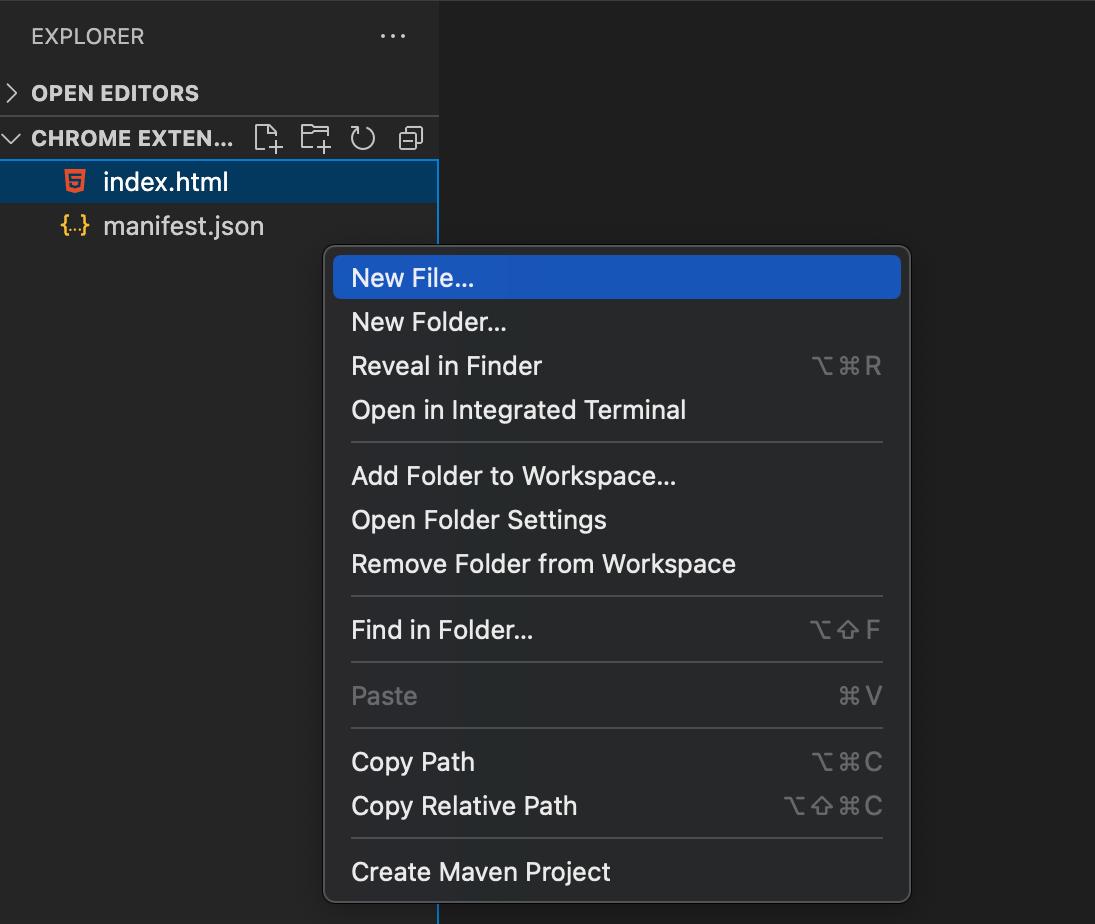
Task: Choose Find in Folder... from the menu
Action: (440, 629)
